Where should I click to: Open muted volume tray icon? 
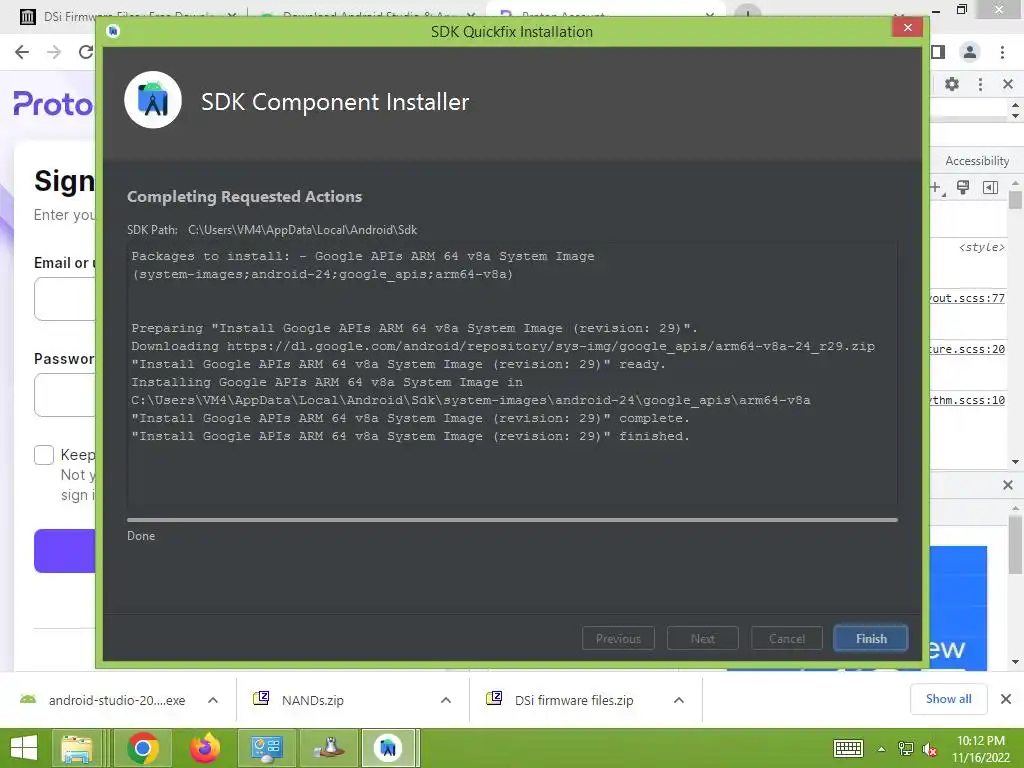coord(930,749)
